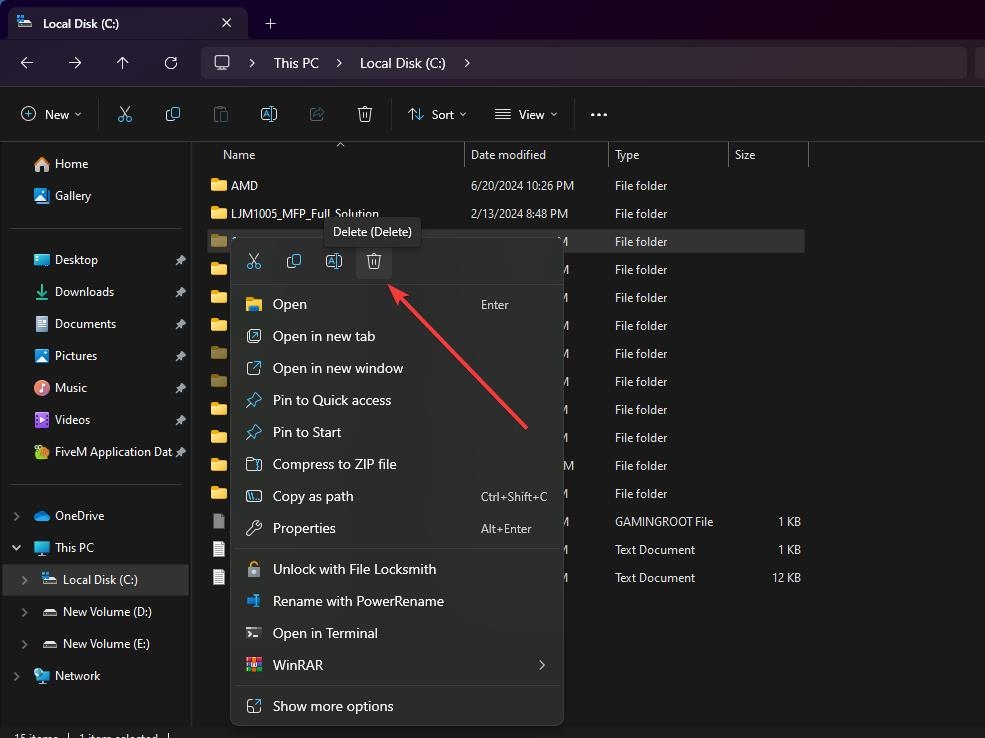This screenshot has width=985, height=738.
Task: Click This PC in the address bar
Action: (x=296, y=63)
